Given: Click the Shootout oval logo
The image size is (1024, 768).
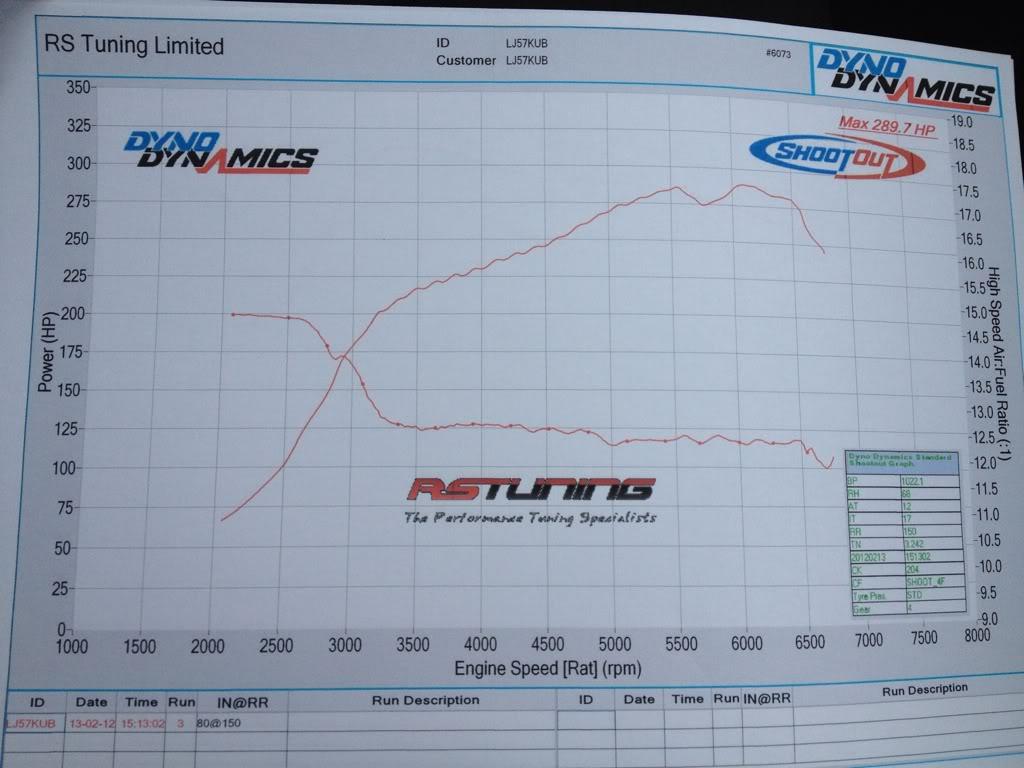Looking at the screenshot, I should point(837,157).
